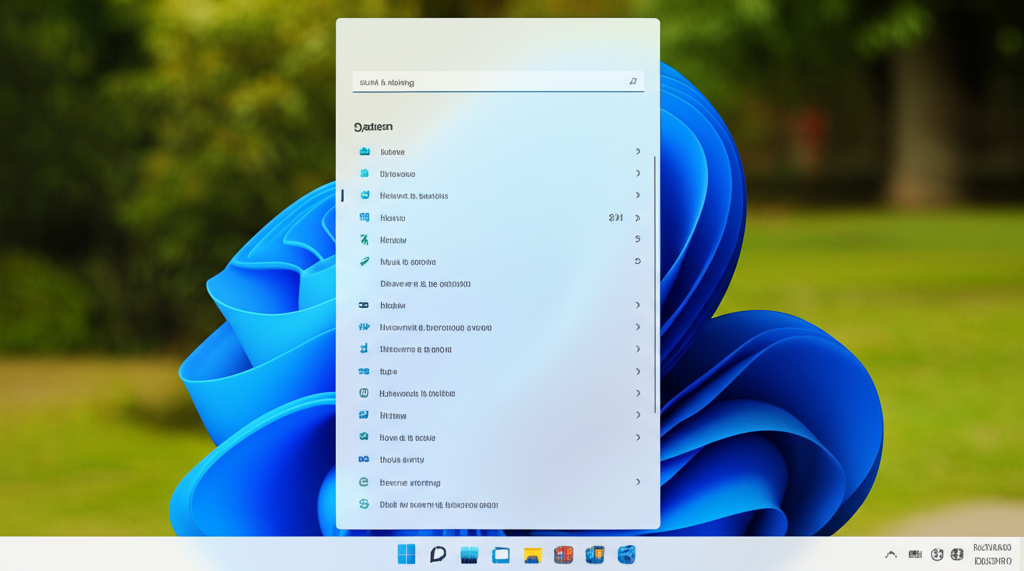Show hidden icons via system tray caret
The image size is (1024, 571).
click(890, 554)
